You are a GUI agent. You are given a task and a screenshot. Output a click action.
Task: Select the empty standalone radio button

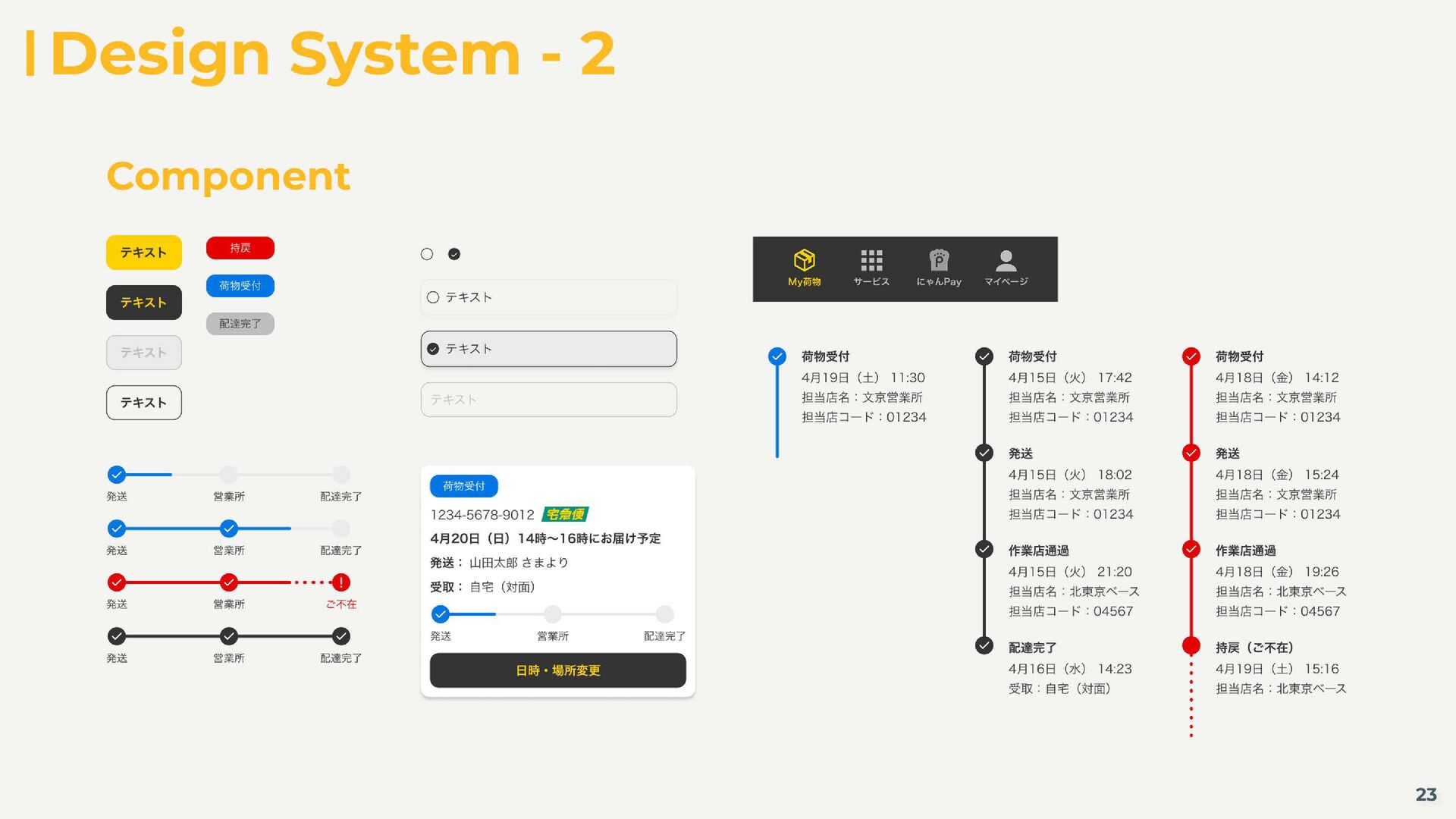[x=427, y=254]
